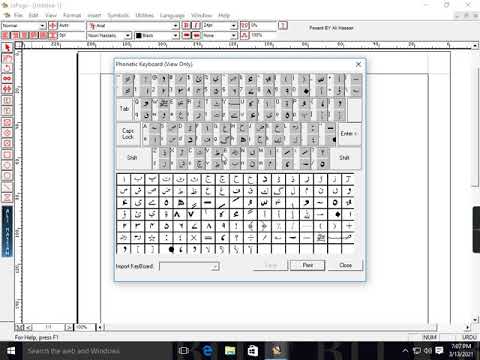
Task: Open the Black text color dropdown
Action: click(175, 35)
